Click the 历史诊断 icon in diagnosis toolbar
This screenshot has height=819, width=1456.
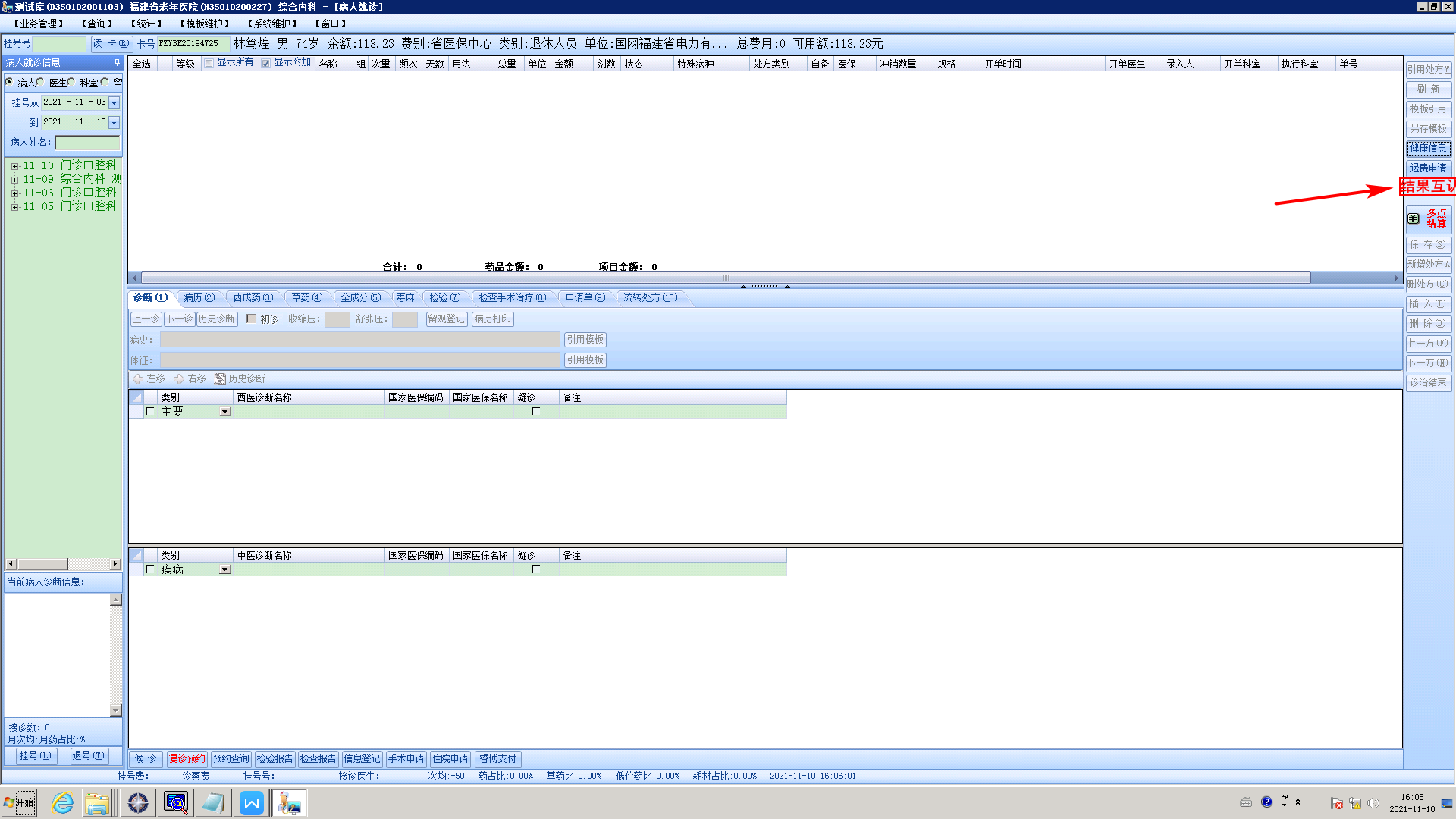220,378
